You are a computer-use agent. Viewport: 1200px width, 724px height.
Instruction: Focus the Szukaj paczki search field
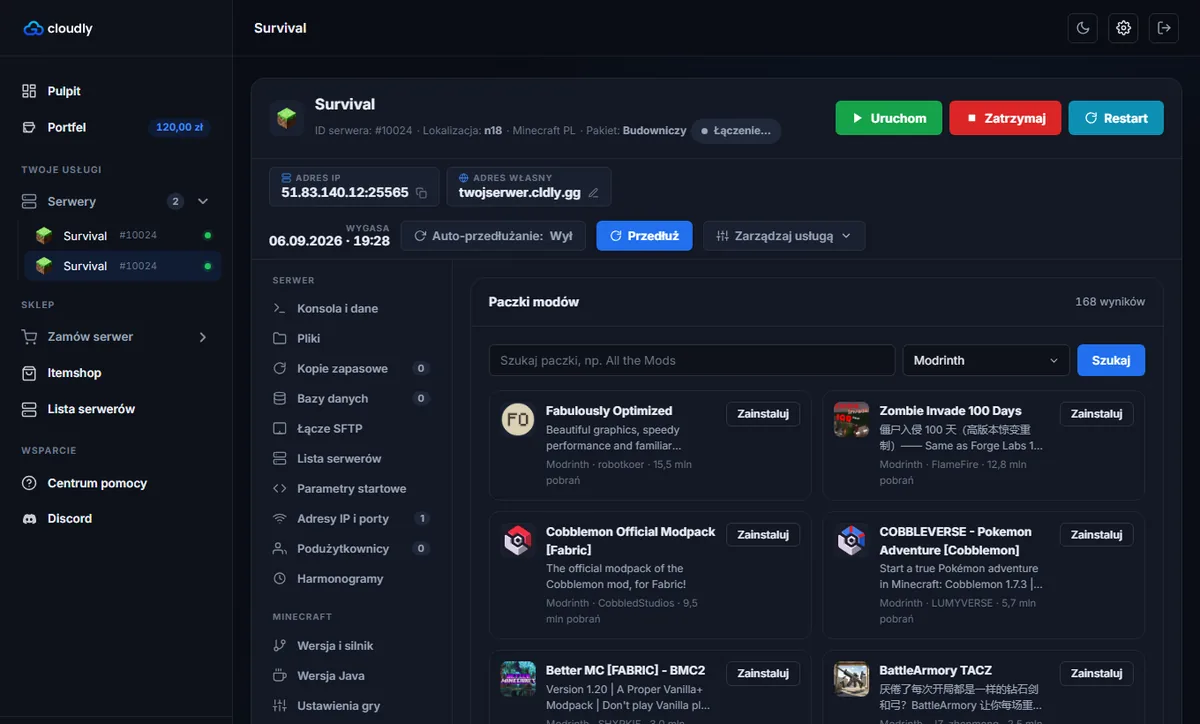[692, 360]
